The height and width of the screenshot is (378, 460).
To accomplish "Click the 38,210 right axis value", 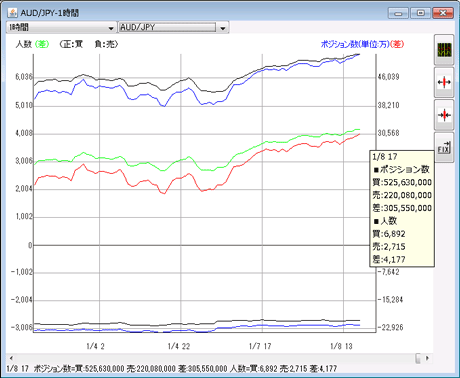I will pos(388,105).
